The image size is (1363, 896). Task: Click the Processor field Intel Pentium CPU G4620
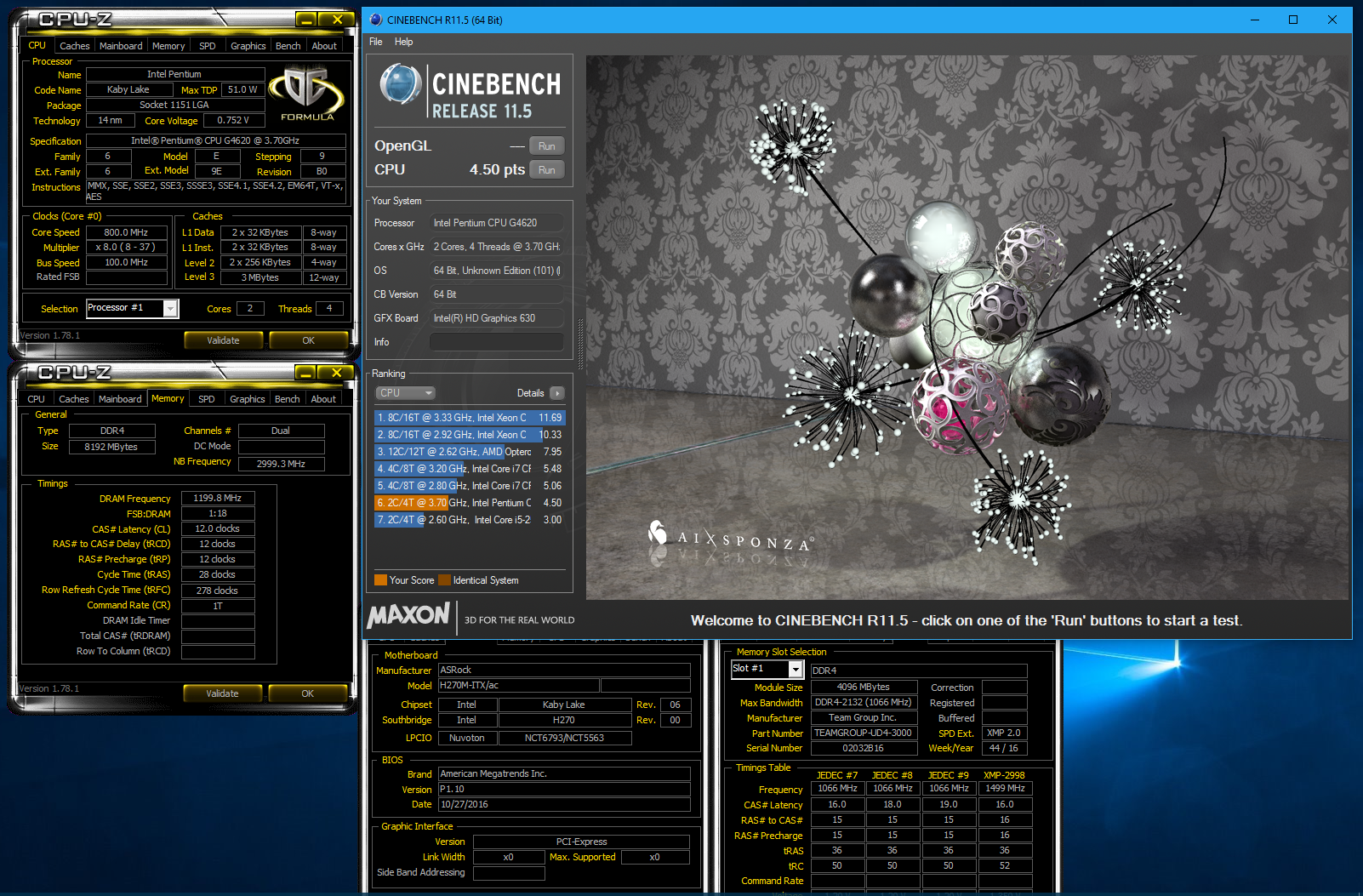tap(496, 223)
